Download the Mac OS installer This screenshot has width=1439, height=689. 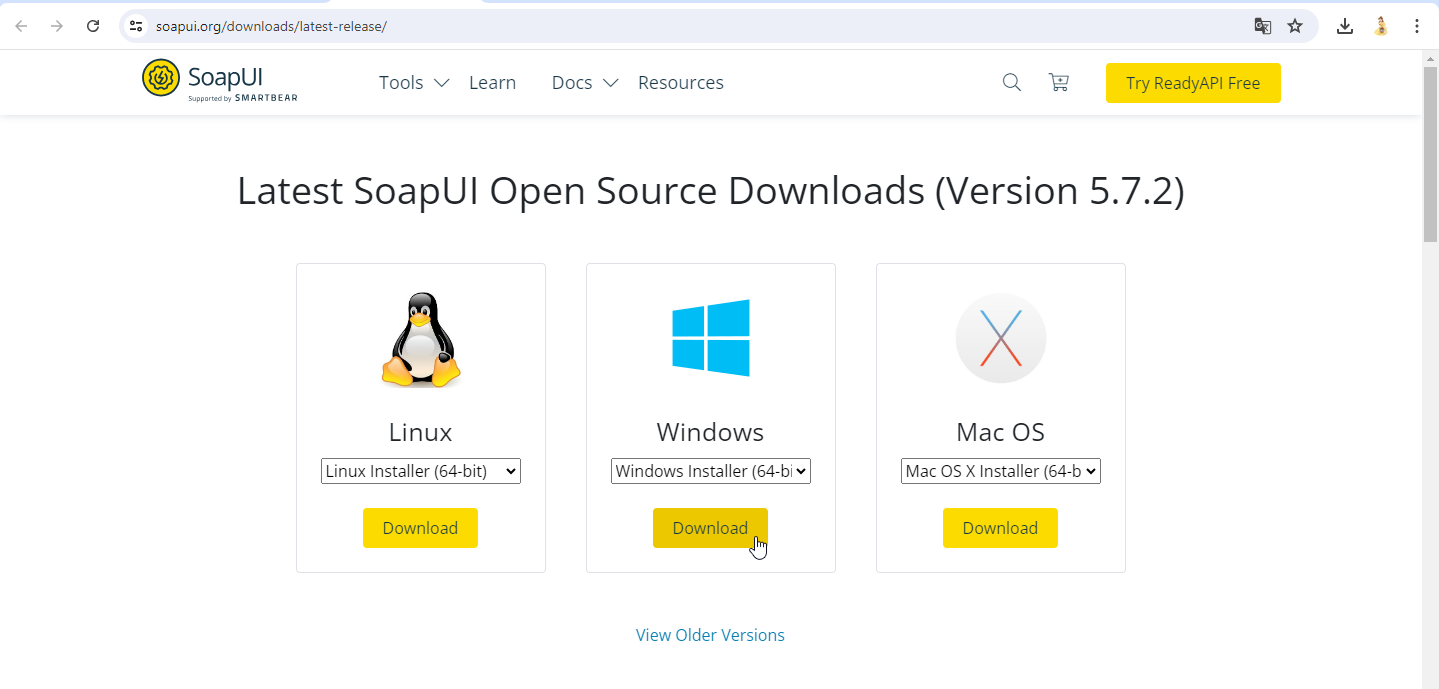tap(1000, 528)
